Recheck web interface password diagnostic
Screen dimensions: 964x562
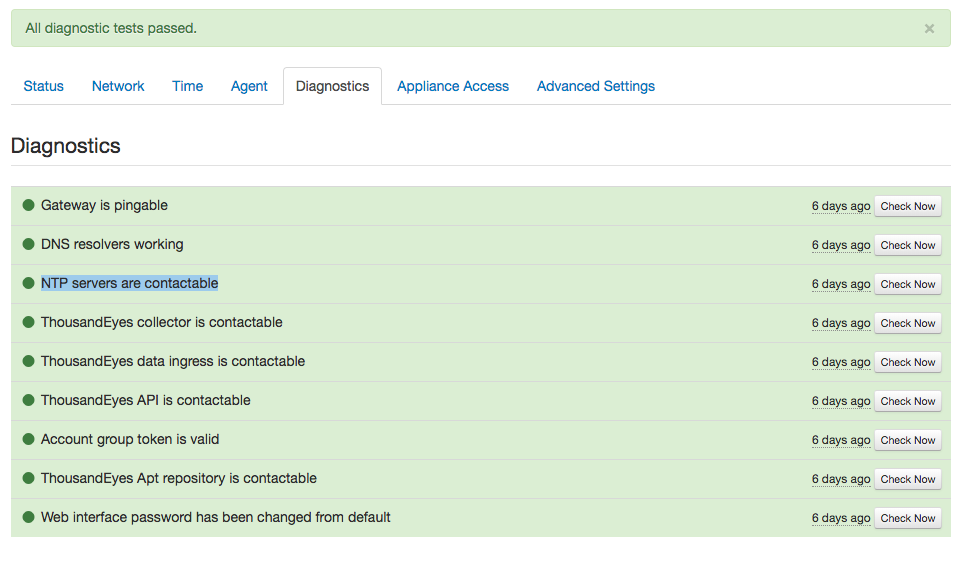click(907, 518)
